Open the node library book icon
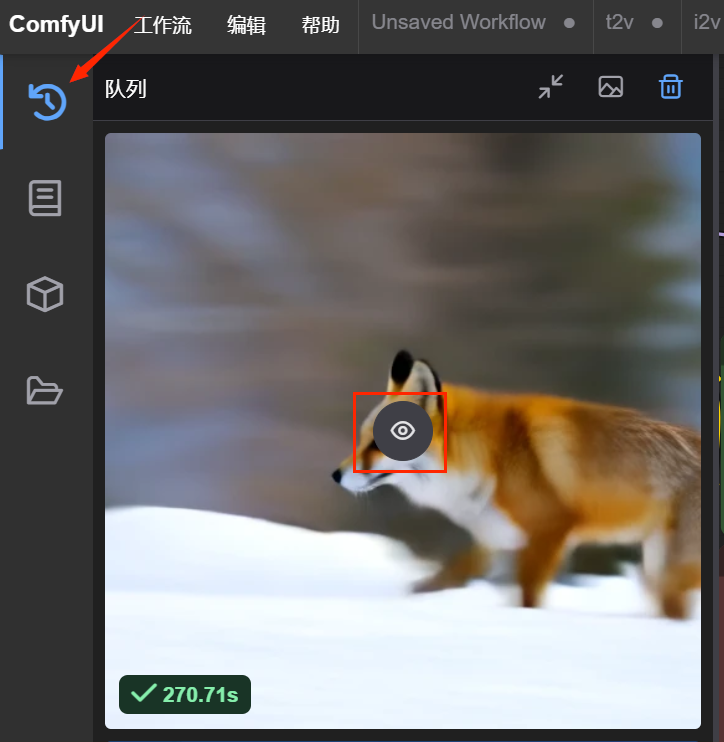 coord(45,198)
